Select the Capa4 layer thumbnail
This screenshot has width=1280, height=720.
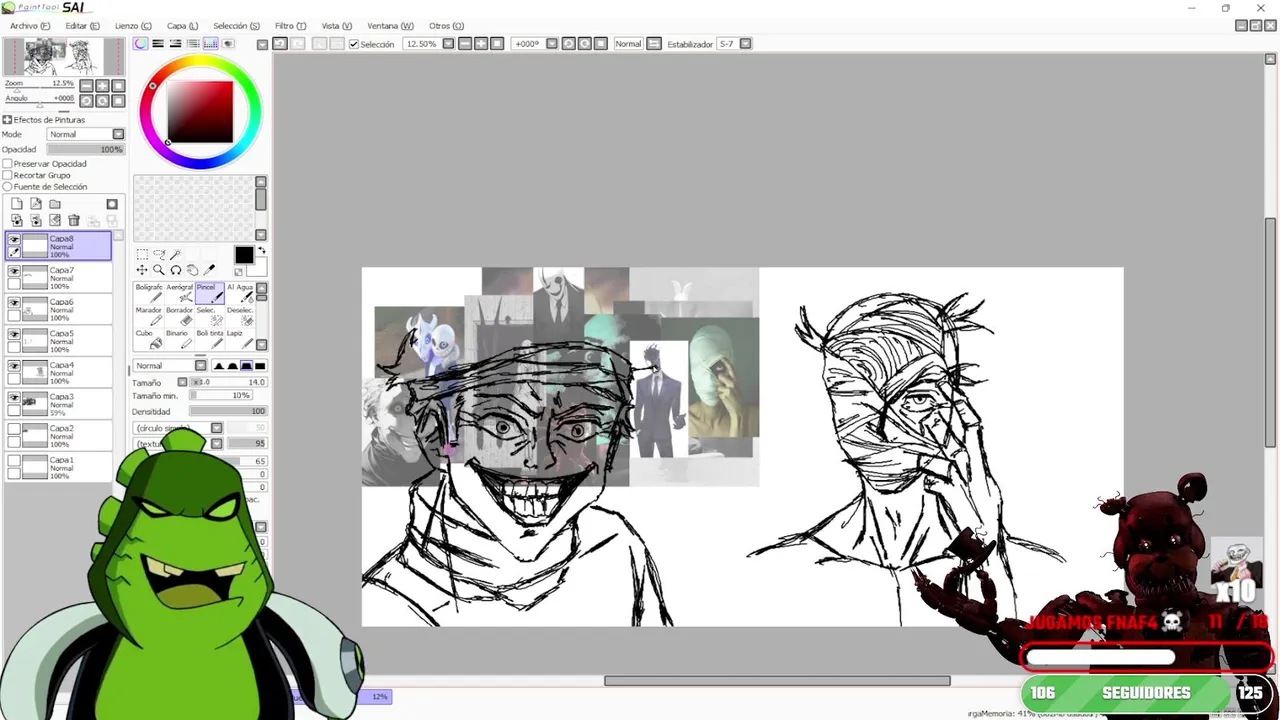pos(35,372)
